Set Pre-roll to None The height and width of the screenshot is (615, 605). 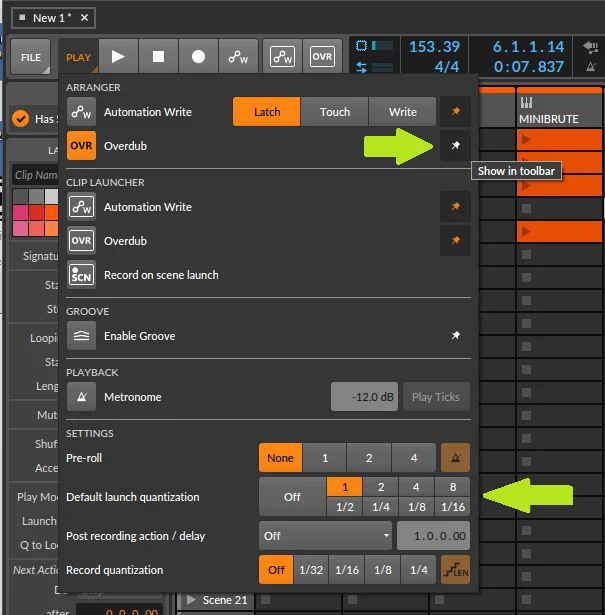[x=280, y=458]
